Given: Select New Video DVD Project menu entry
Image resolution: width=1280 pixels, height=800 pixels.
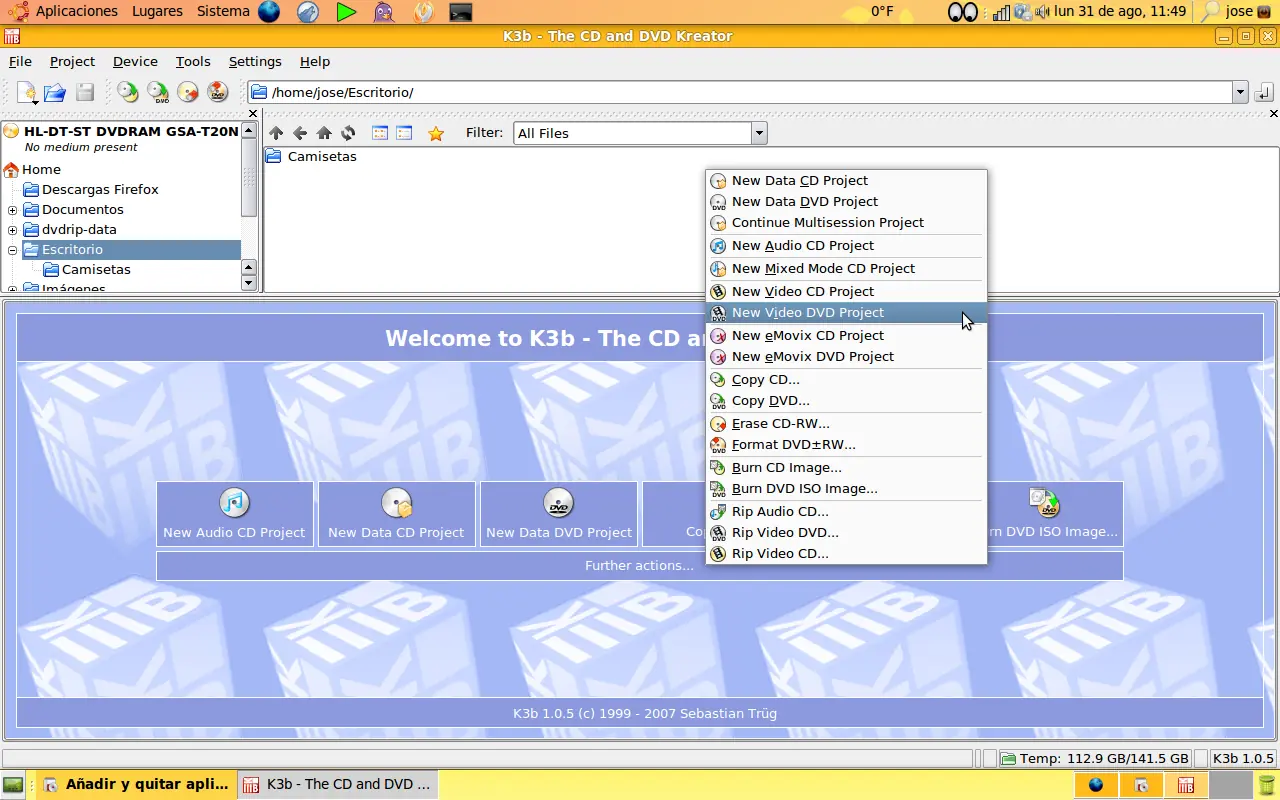Looking at the screenshot, I should click(846, 313).
